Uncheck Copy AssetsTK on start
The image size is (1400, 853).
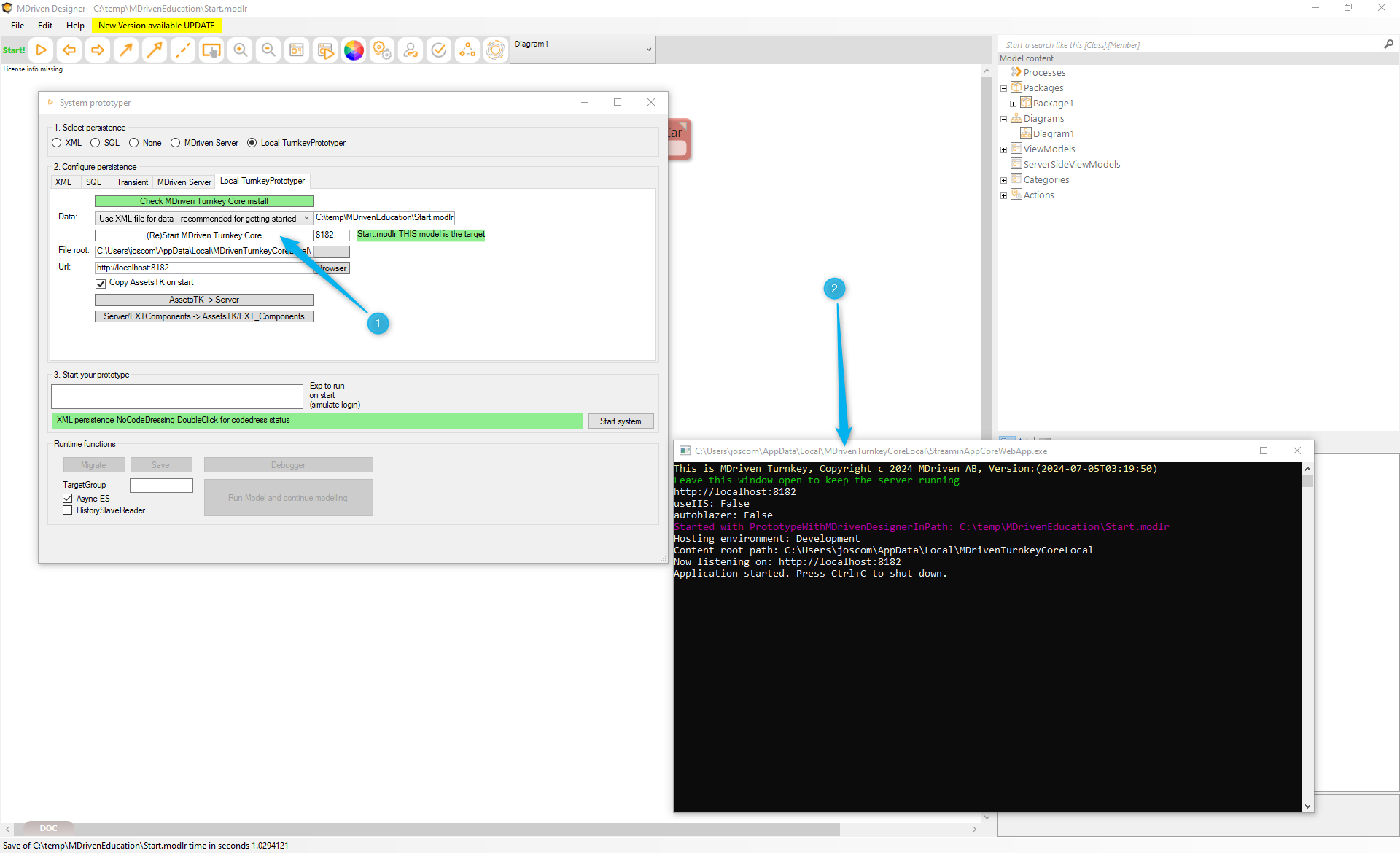tap(101, 284)
